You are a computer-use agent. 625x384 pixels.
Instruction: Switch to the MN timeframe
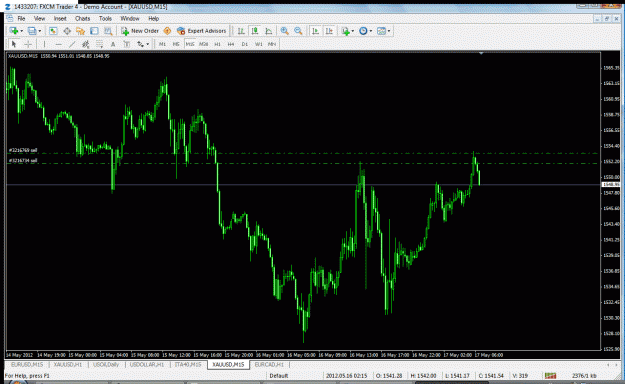pos(272,44)
